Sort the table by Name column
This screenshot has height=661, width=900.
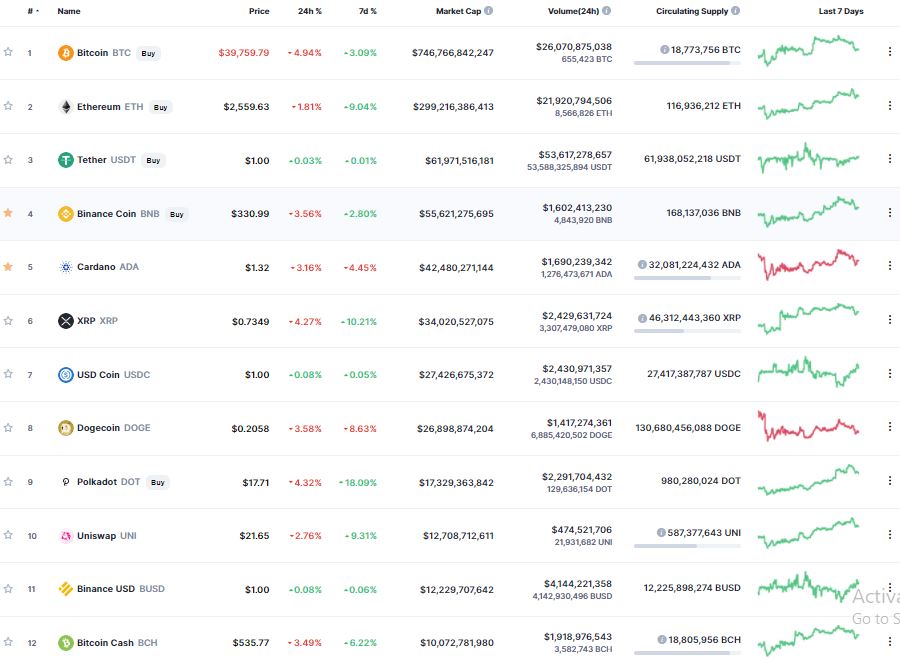click(x=69, y=11)
